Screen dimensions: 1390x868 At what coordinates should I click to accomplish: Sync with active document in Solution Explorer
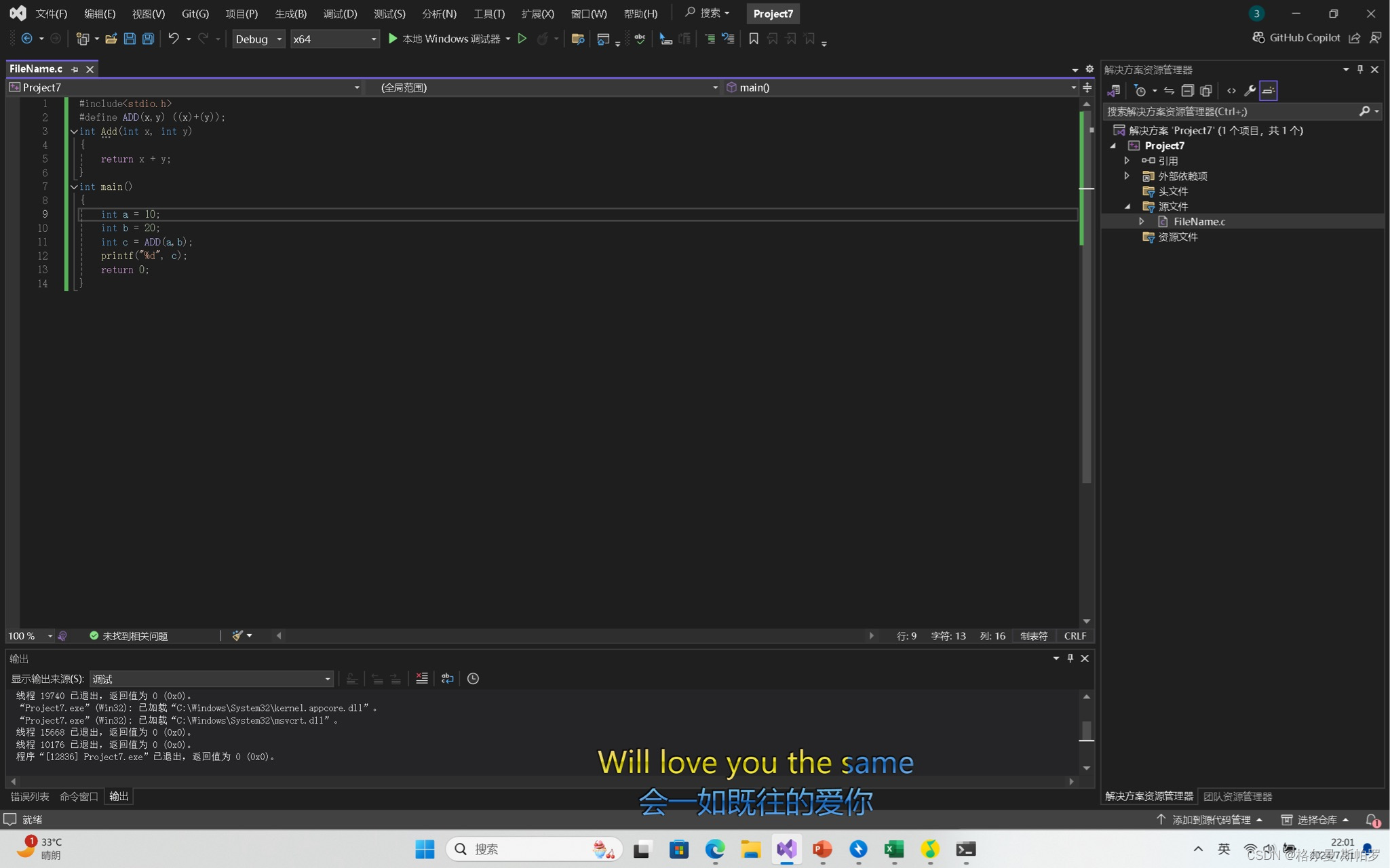click(1169, 90)
